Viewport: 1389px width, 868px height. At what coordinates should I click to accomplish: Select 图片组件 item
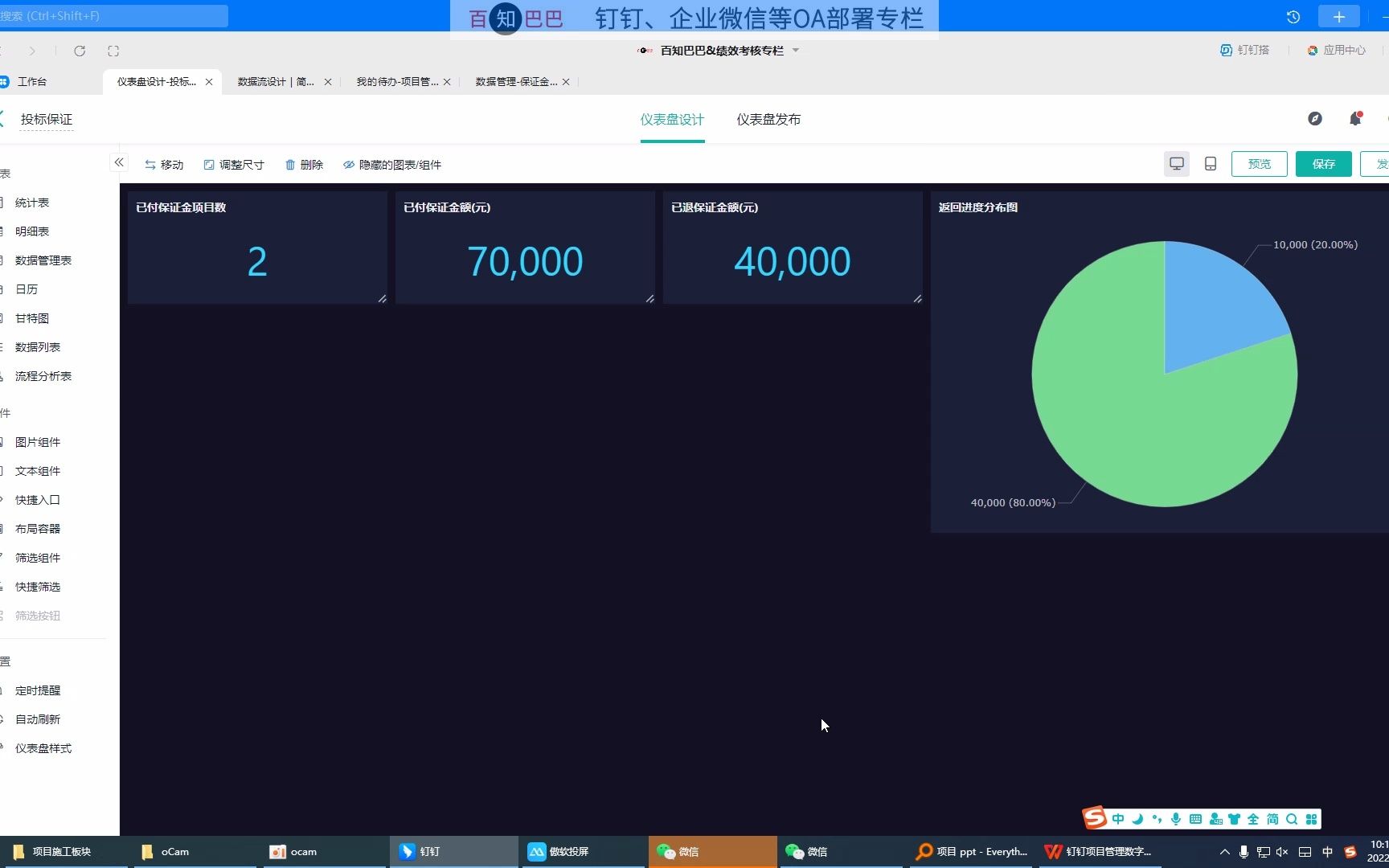click(38, 443)
